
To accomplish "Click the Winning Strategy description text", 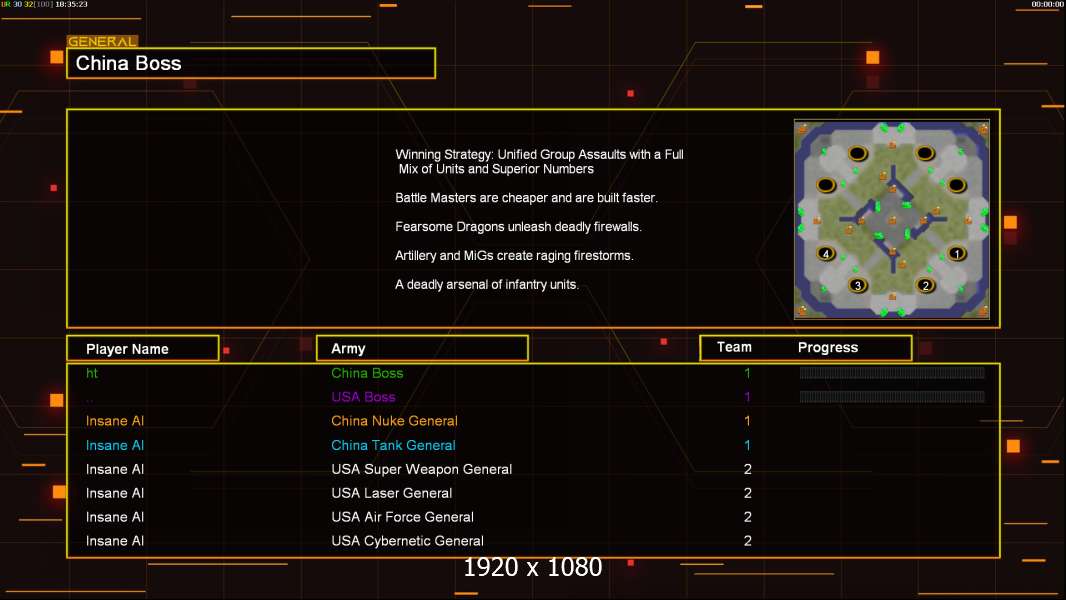I will pyautogui.click(x=539, y=162).
